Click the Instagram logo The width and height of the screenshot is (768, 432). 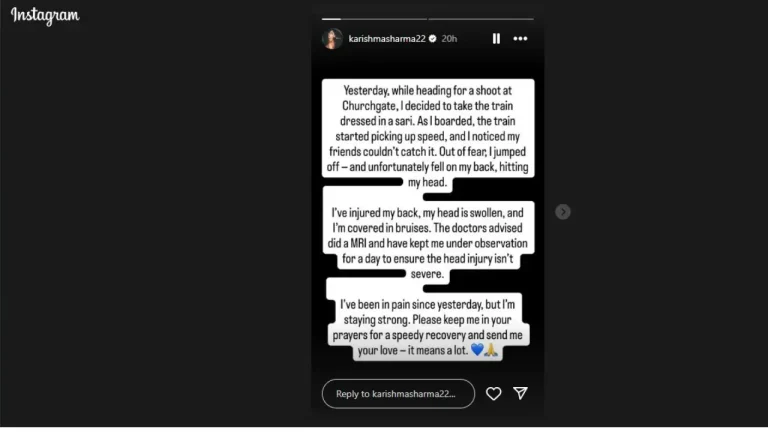[x=45, y=16]
